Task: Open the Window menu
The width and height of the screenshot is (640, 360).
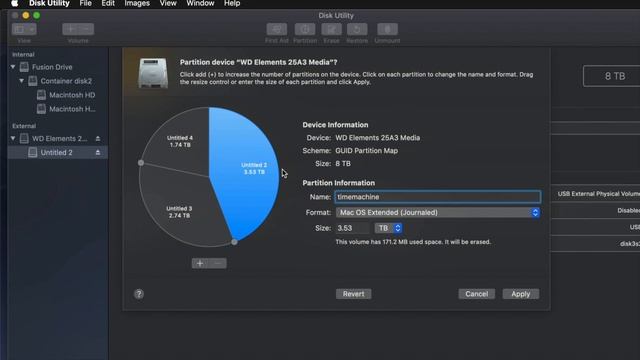Action: pos(200,4)
